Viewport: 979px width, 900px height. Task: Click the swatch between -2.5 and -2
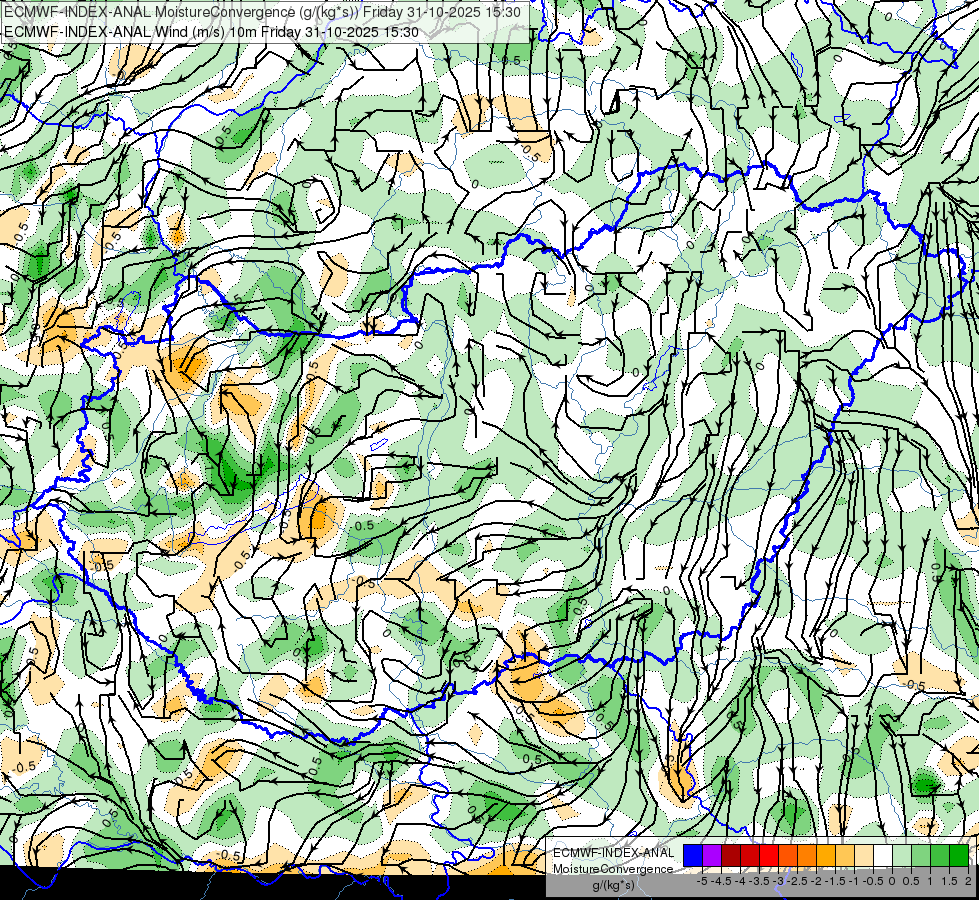(807, 856)
